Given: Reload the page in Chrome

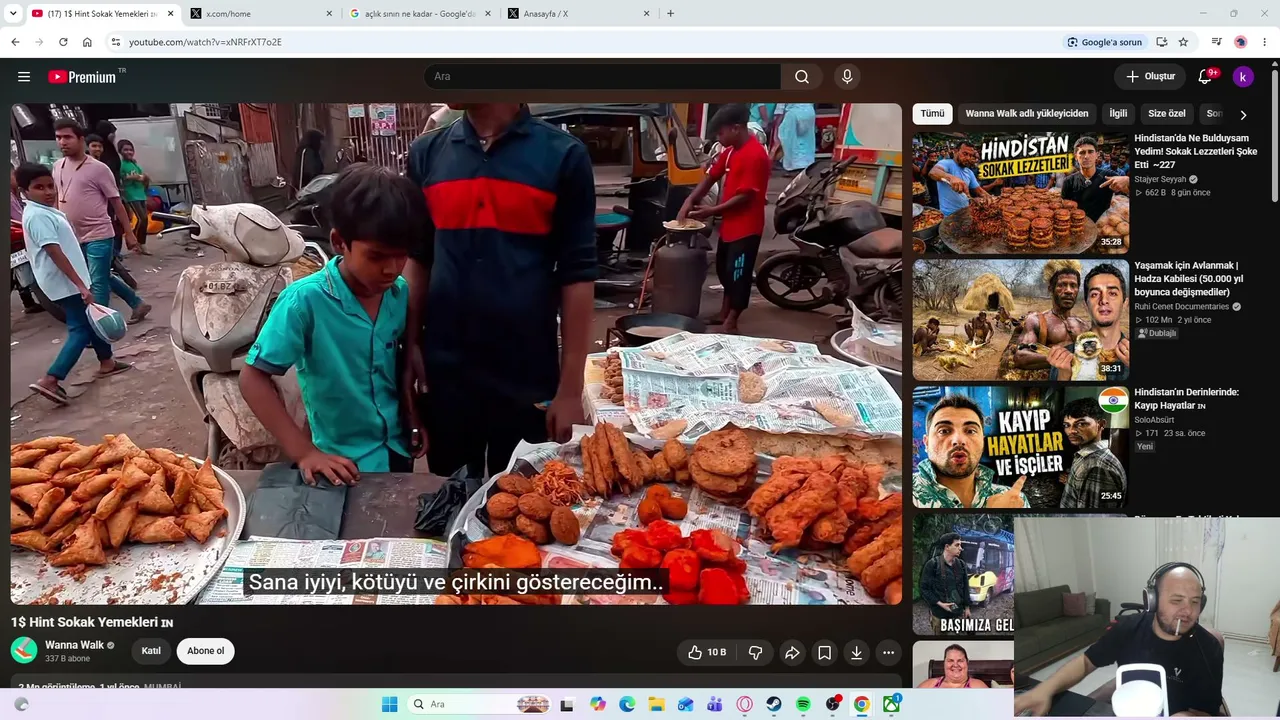Looking at the screenshot, I should [x=63, y=42].
